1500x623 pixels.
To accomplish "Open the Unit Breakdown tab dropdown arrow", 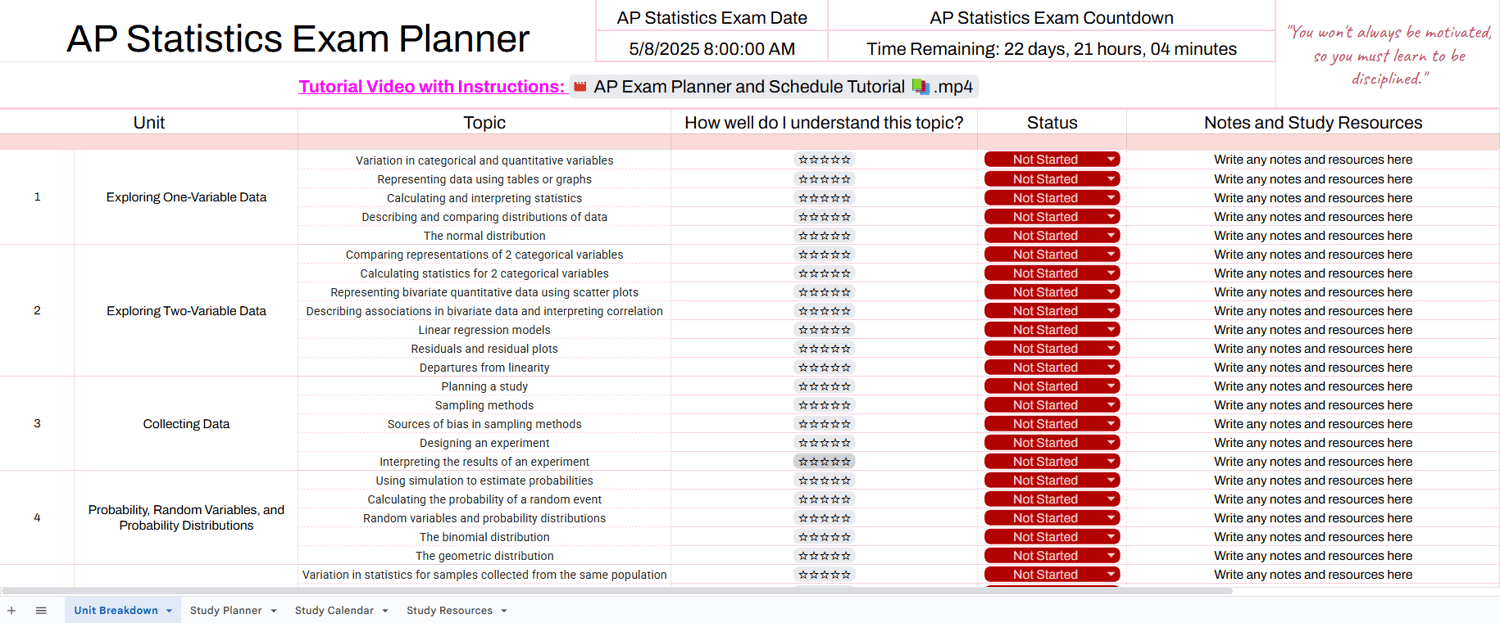I will point(169,611).
